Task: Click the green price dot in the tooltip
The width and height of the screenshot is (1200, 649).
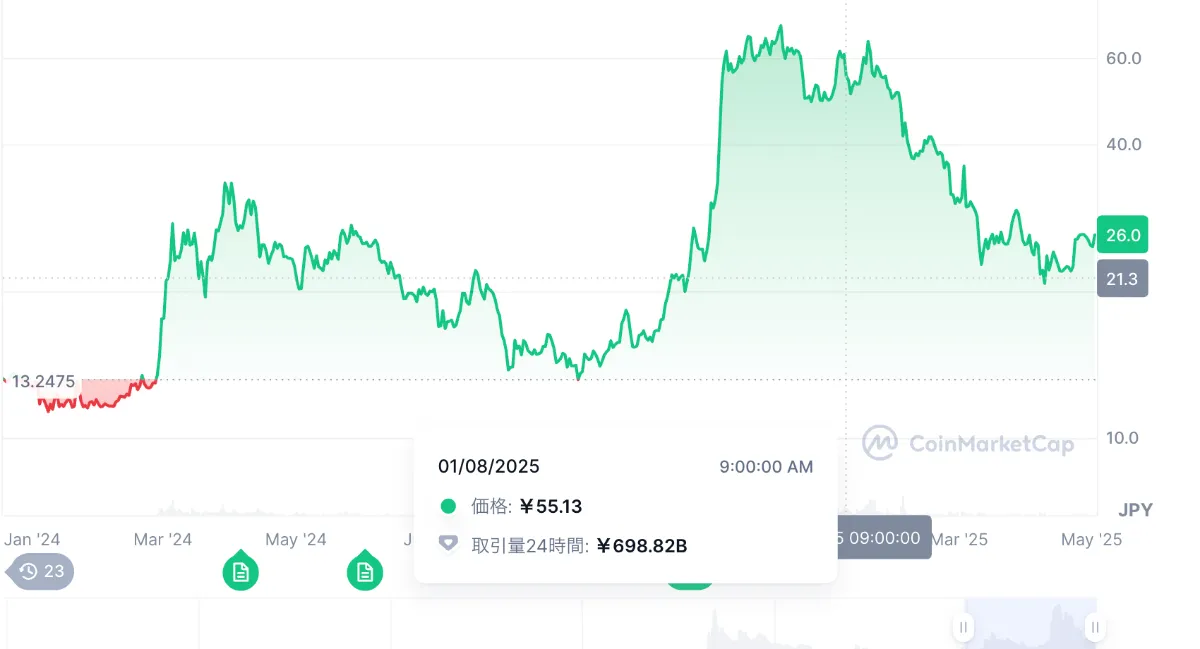Action: [x=448, y=507]
